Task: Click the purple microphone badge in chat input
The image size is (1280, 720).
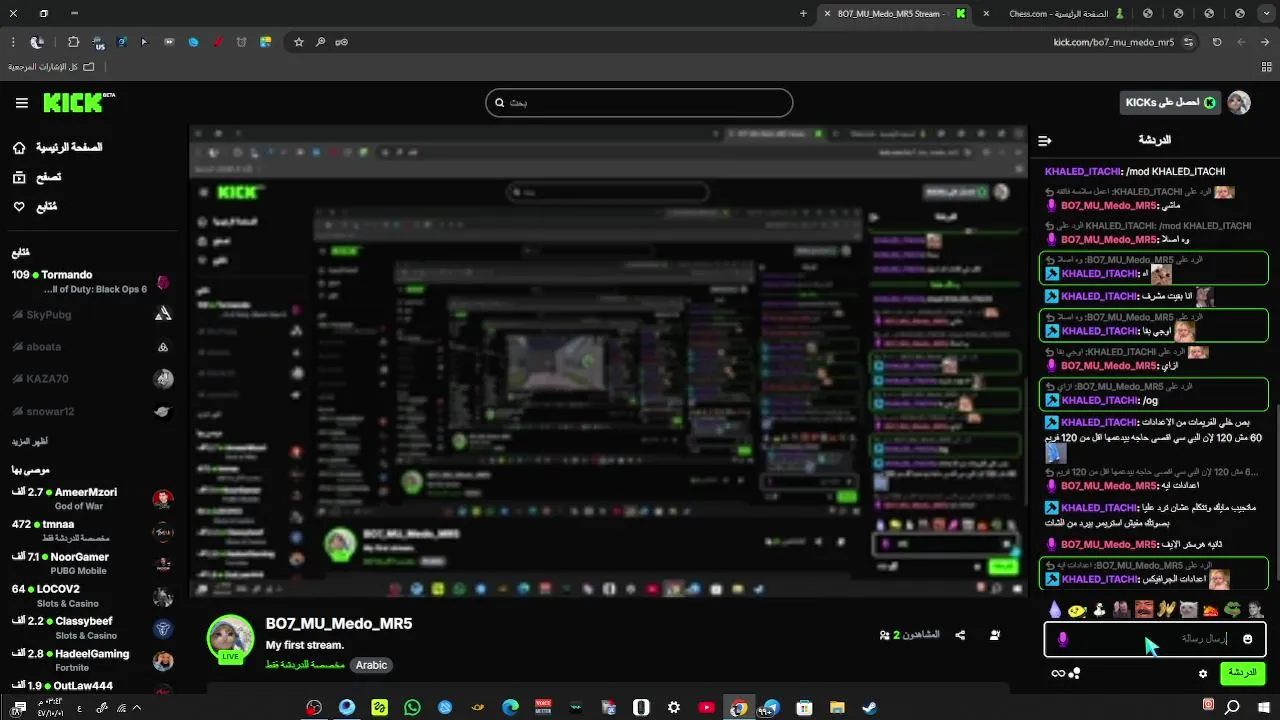Action: (x=1062, y=639)
